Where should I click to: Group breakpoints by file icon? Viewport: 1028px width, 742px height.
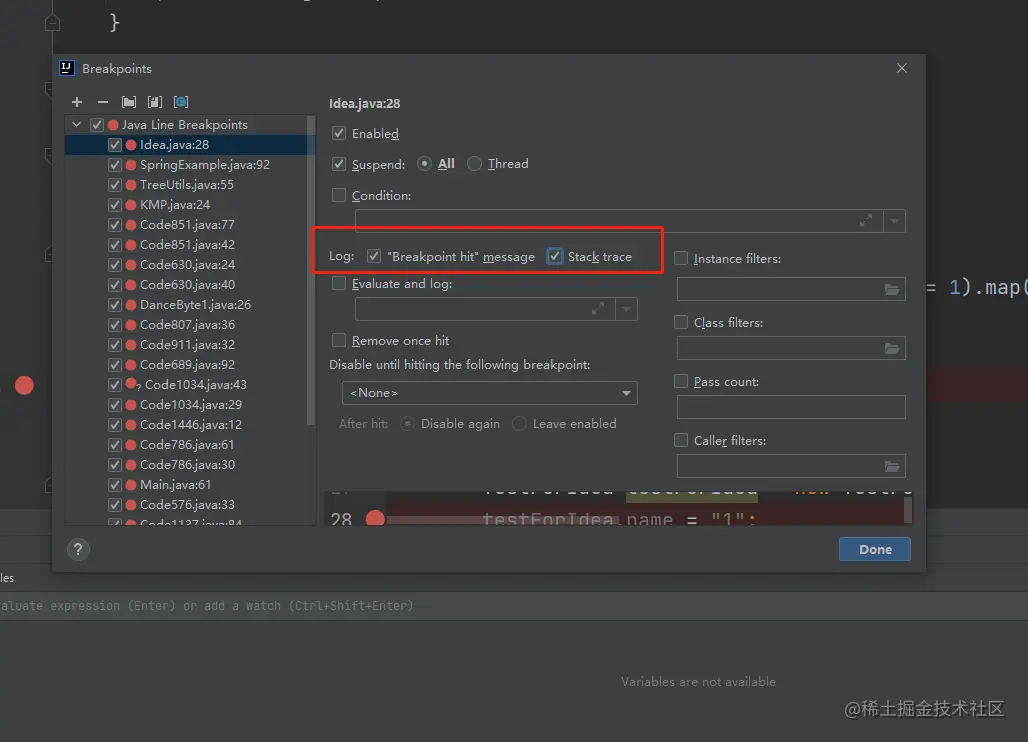coord(155,102)
